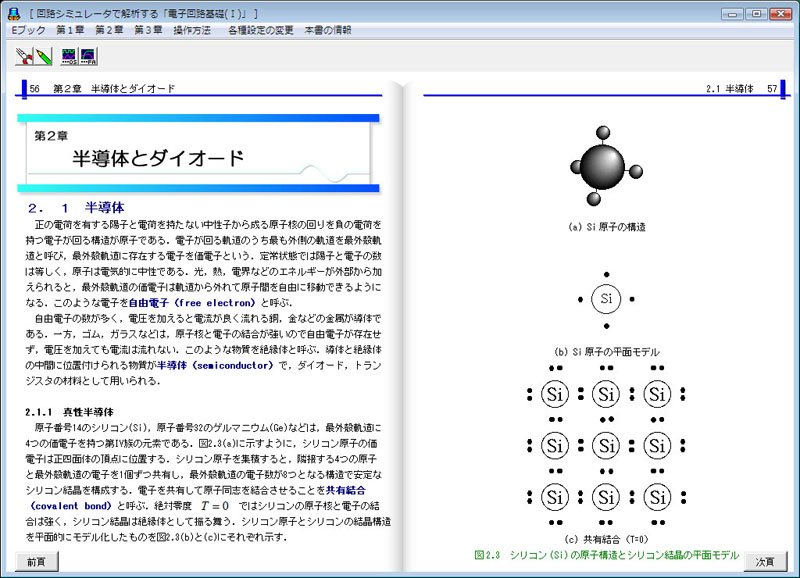800x578 pixels.
Task: Click the 3D Si atom structure image
Action: pos(606,166)
